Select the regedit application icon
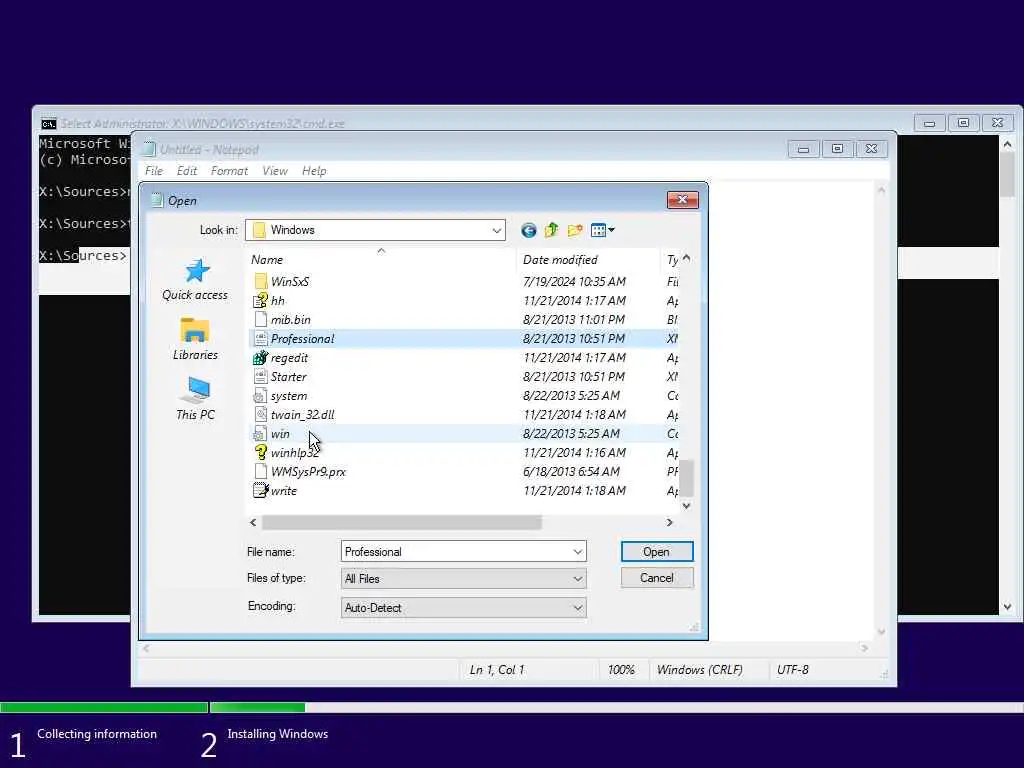Image resolution: width=1024 pixels, height=768 pixels. click(261, 357)
